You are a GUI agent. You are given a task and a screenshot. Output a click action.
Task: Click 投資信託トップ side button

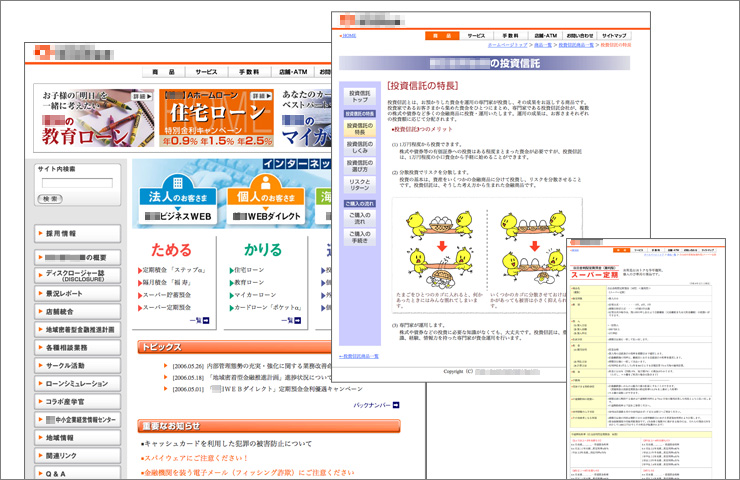(360, 96)
